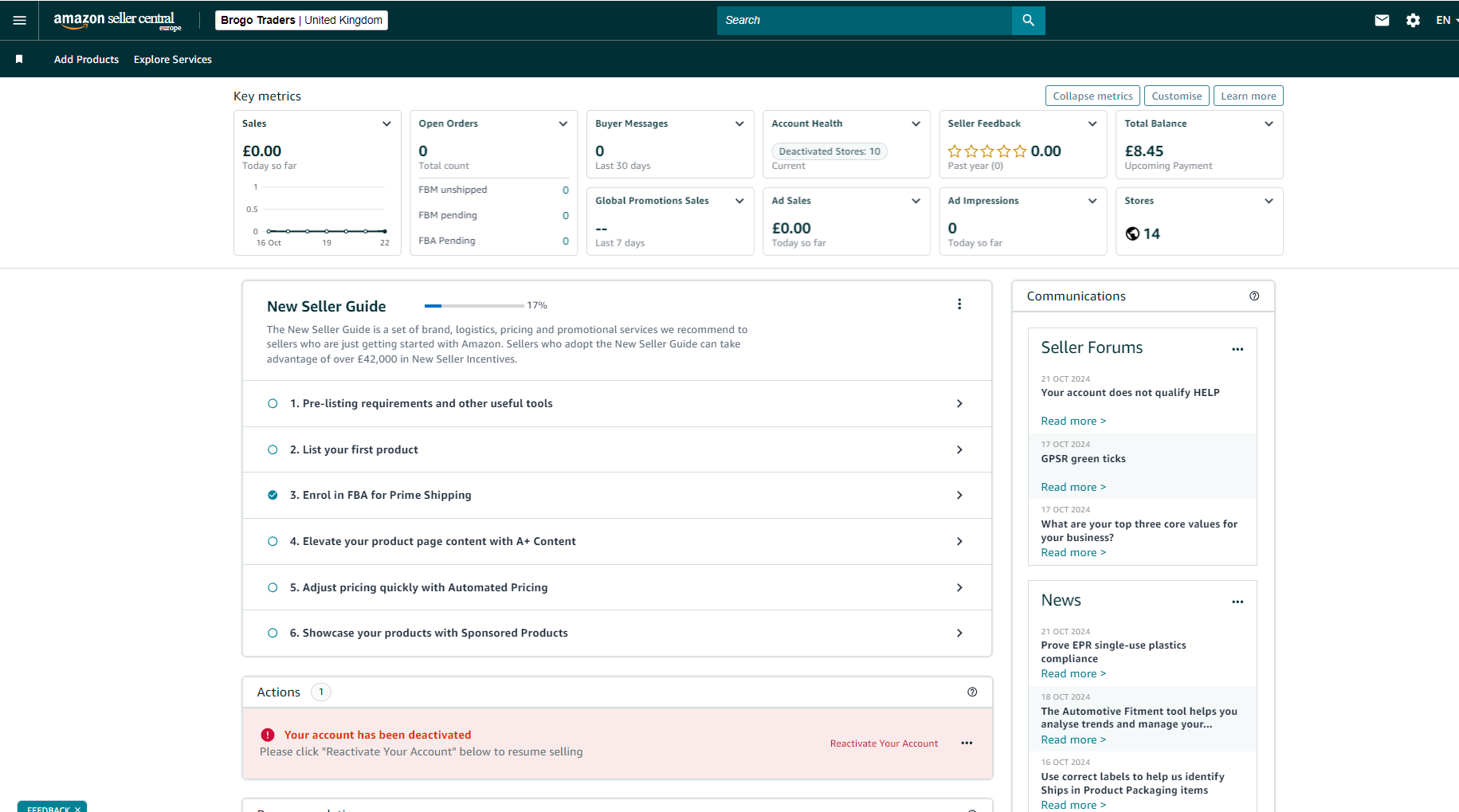
Task: Click into the Search input field
Action: coord(865,20)
